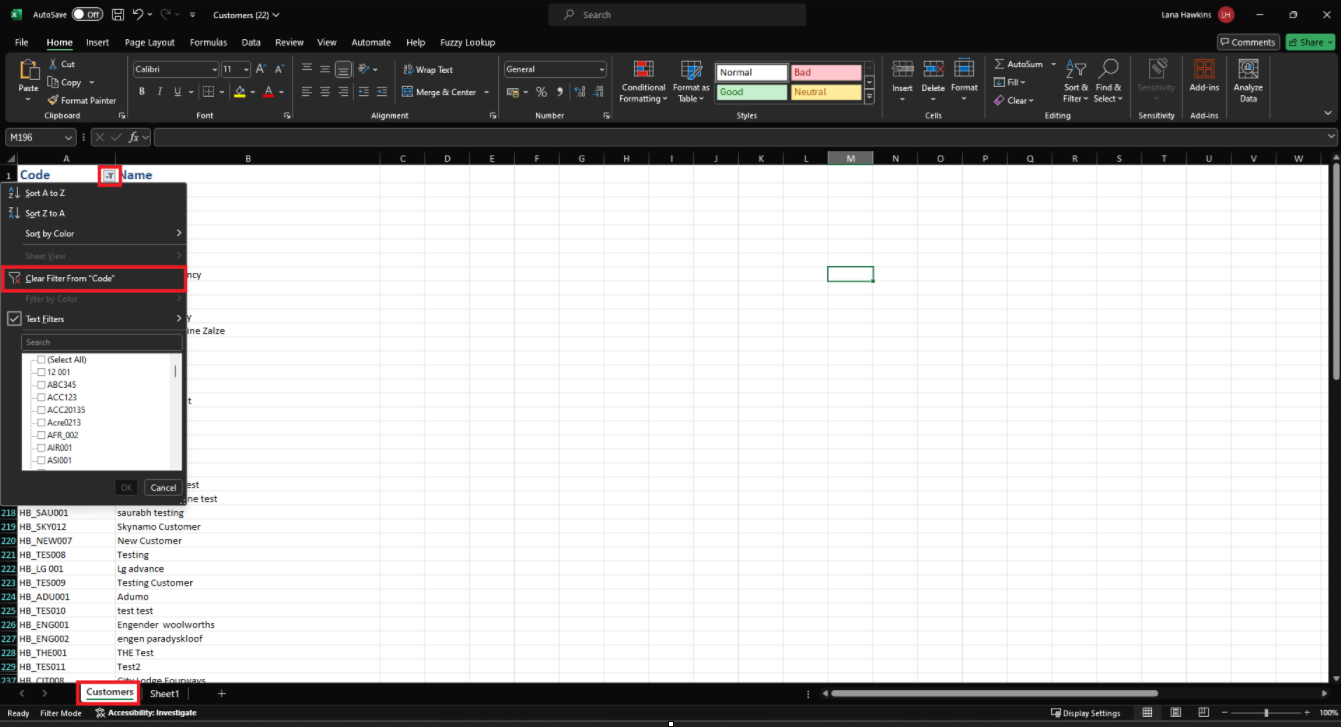Tick the ACC123 filter checkbox
The height and width of the screenshot is (727, 1341).
(x=41, y=397)
